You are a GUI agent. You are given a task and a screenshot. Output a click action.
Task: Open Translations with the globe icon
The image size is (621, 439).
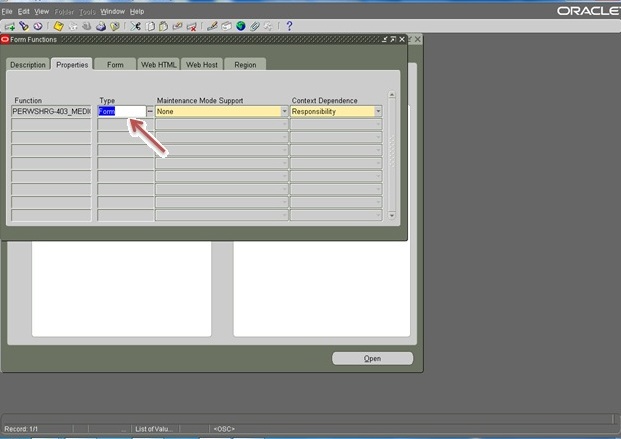coord(241,26)
